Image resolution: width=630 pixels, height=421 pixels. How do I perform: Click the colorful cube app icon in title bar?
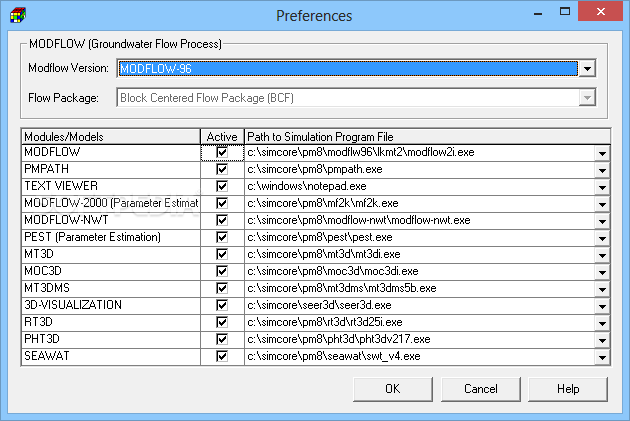tap(18, 15)
